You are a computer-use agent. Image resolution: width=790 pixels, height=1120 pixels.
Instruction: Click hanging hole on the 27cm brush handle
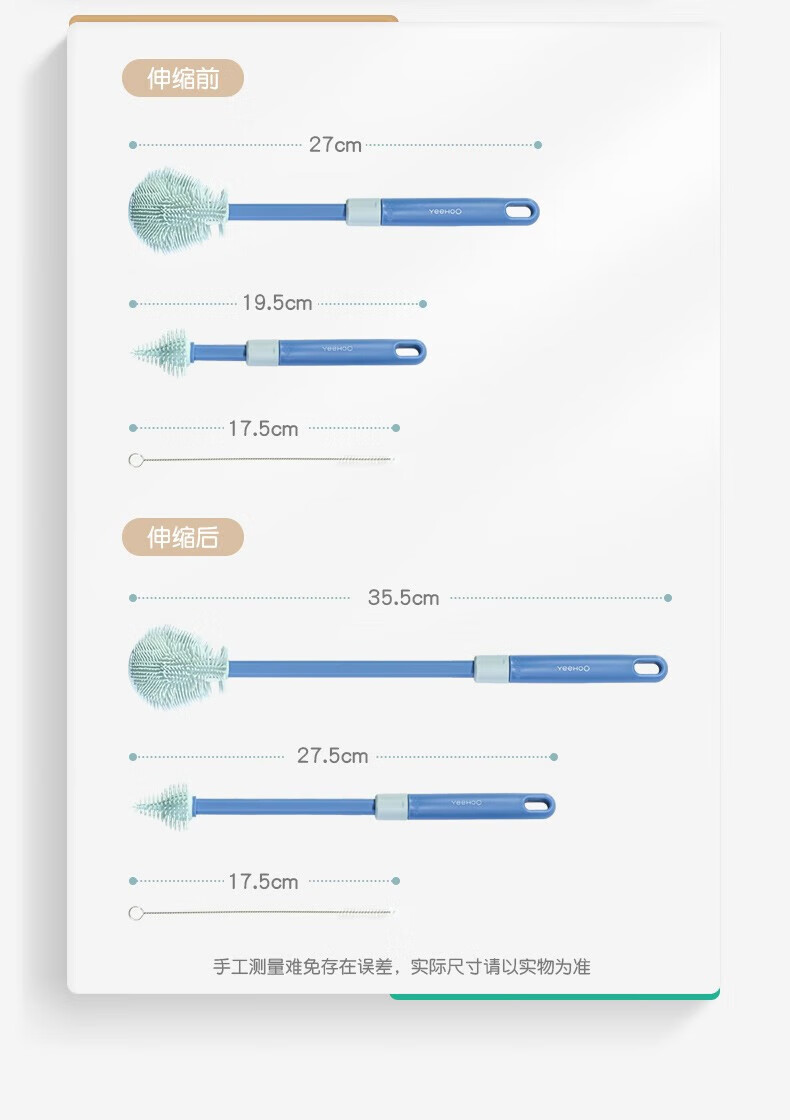coord(518,211)
